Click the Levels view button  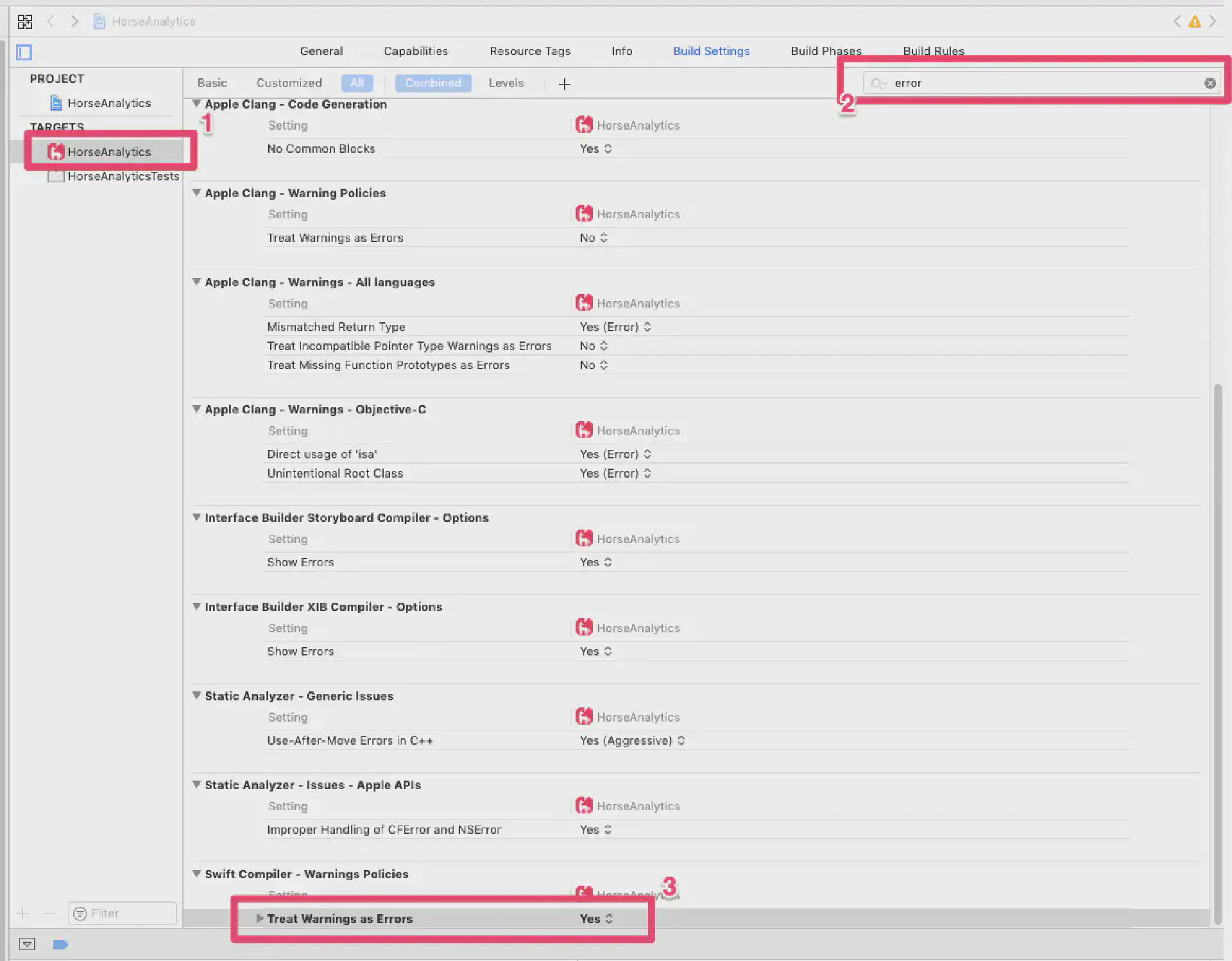click(506, 83)
